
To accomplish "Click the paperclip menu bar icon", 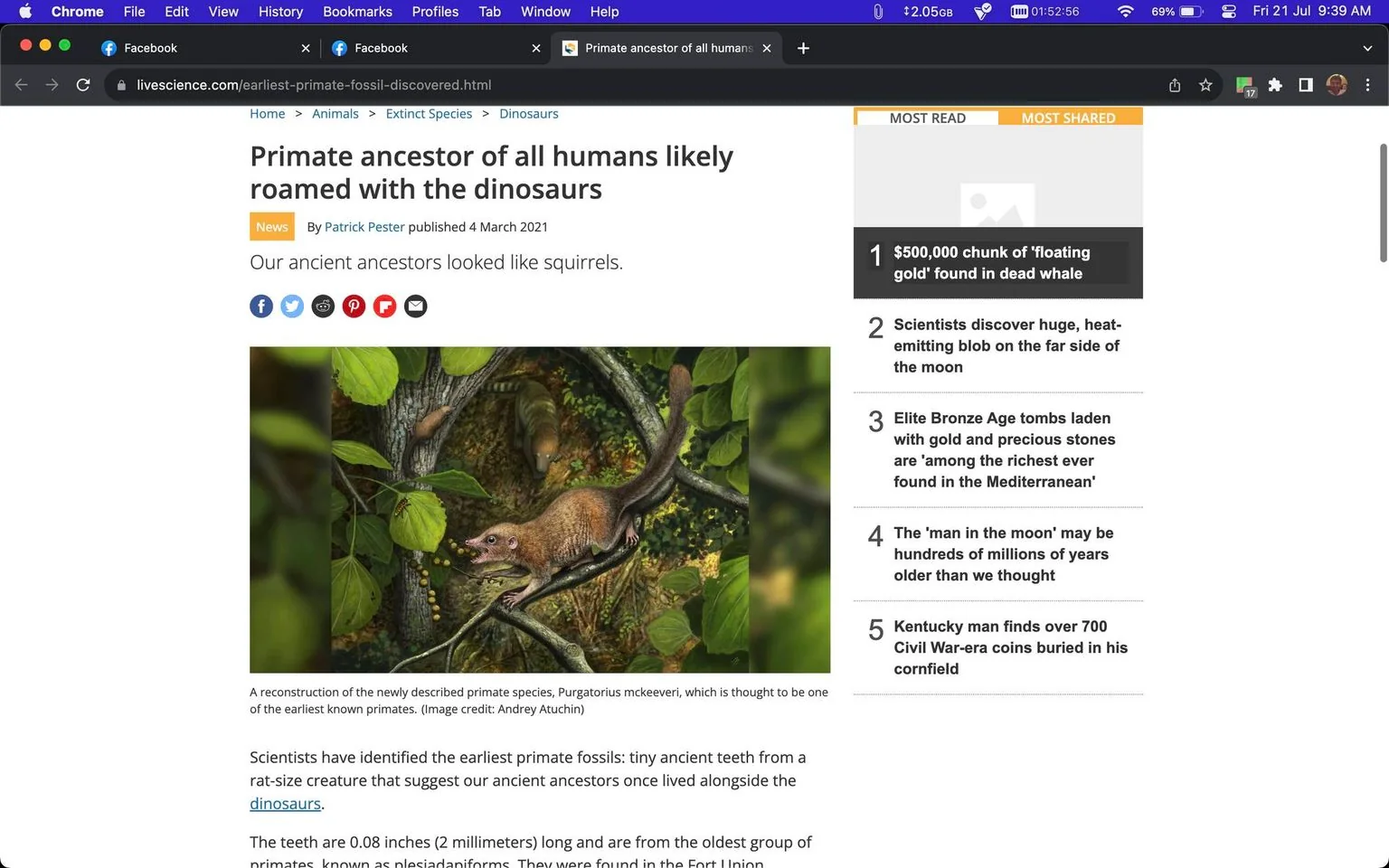I will click(x=877, y=12).
